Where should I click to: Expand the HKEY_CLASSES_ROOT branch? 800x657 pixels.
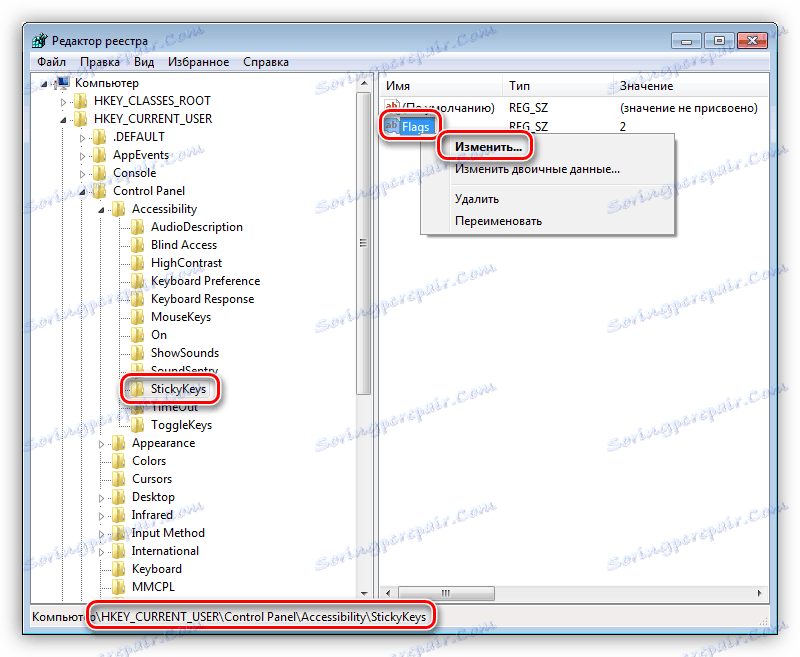63,102
